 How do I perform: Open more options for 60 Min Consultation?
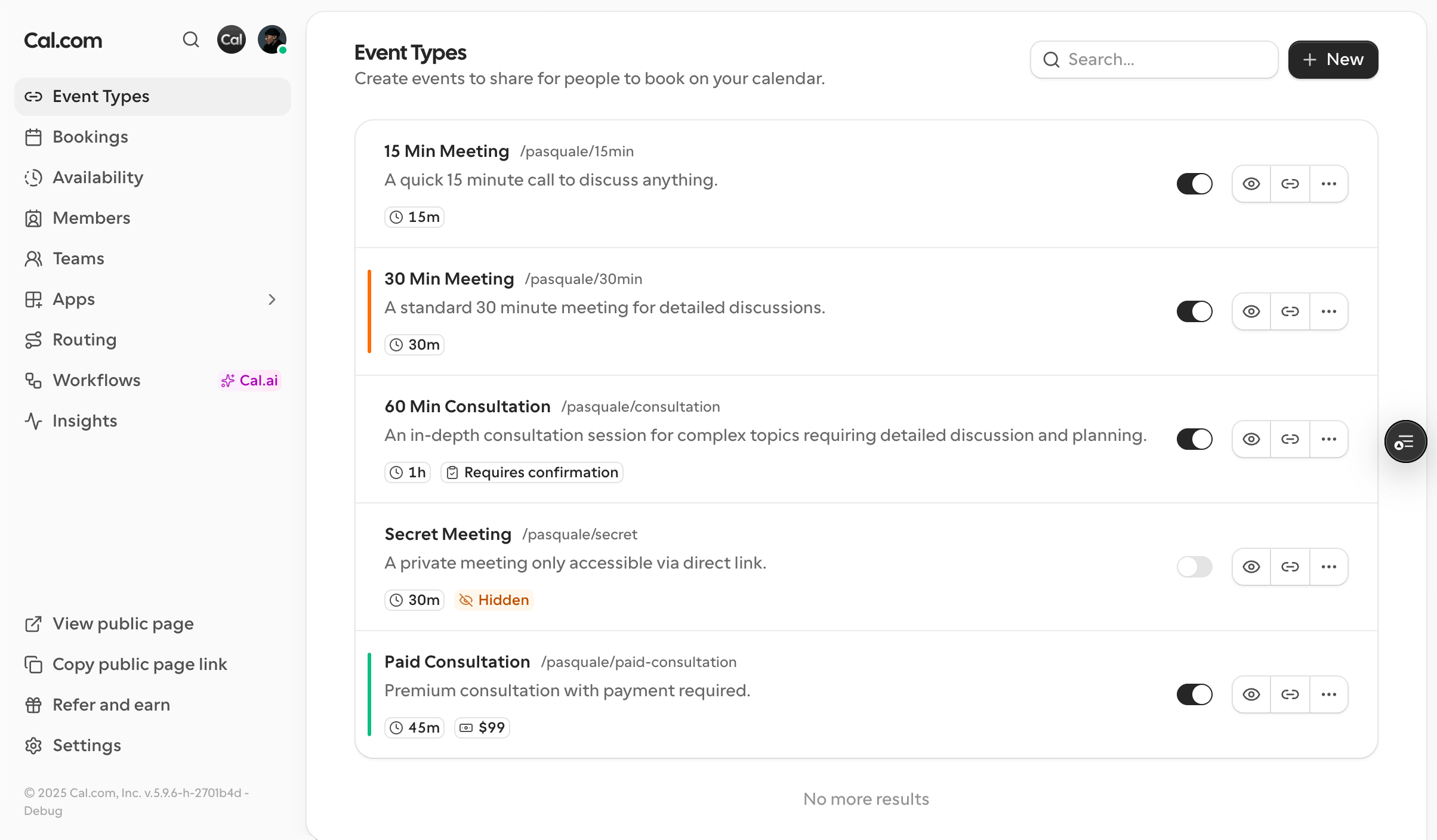1329,439
